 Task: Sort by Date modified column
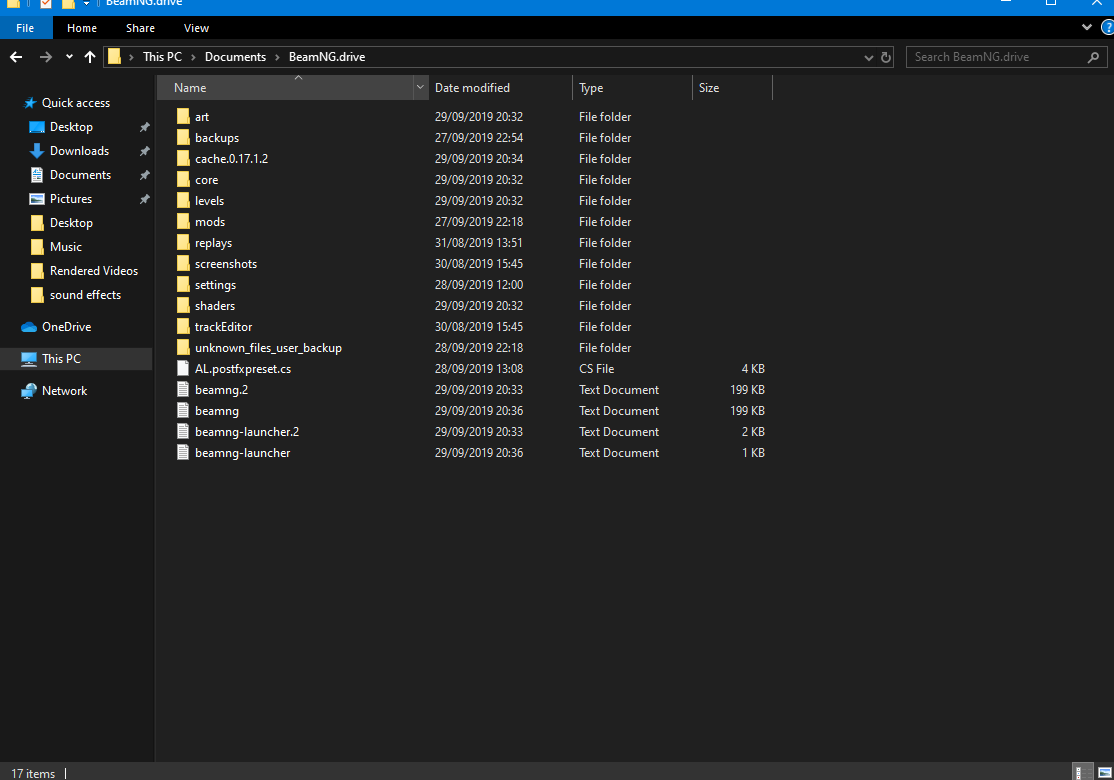[500, 88]
